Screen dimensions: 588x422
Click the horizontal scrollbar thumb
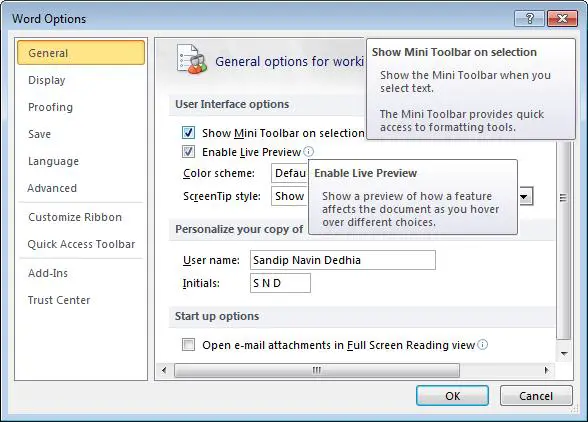click(317, 370)
